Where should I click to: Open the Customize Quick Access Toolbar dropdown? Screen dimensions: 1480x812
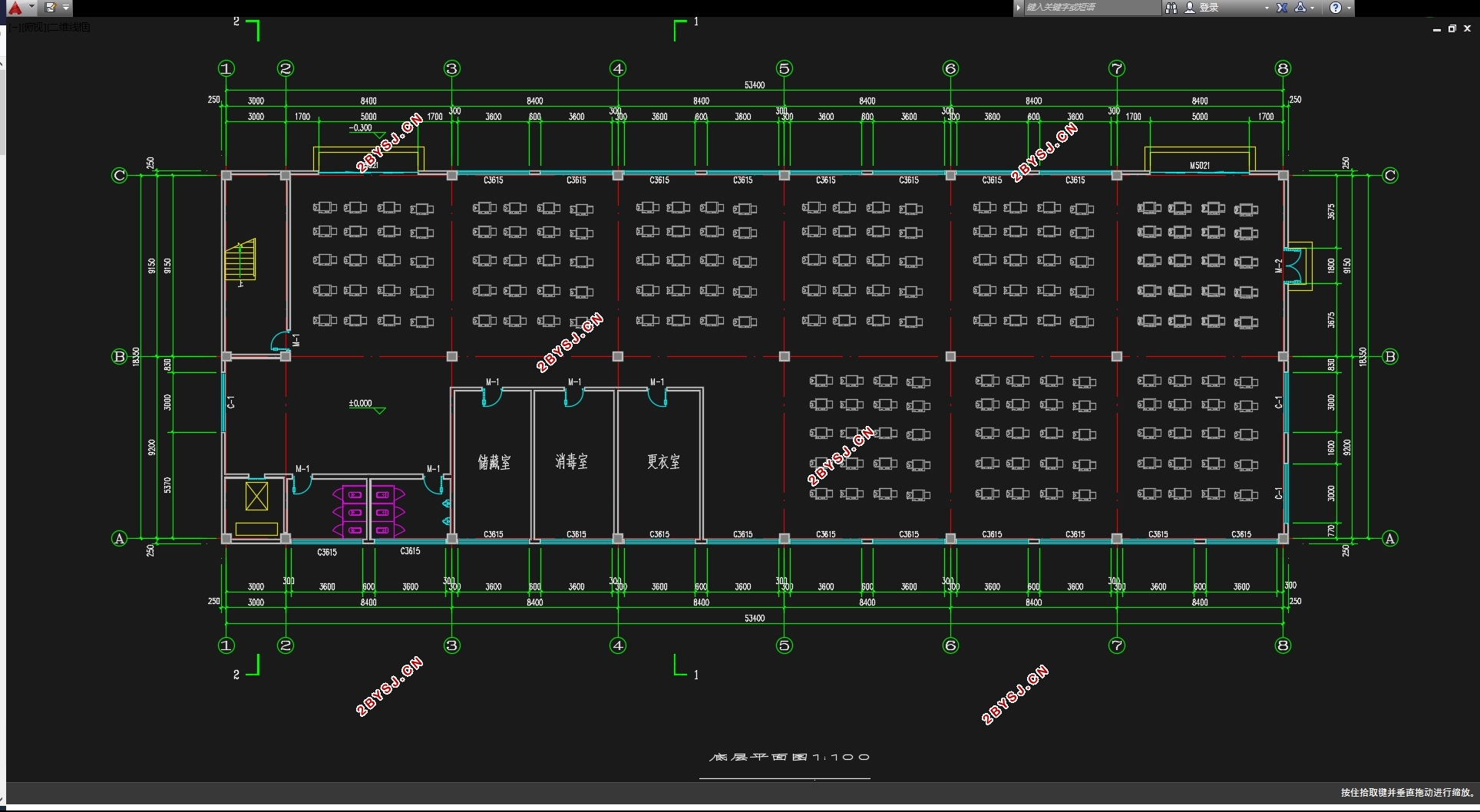(x=66, y=8)
